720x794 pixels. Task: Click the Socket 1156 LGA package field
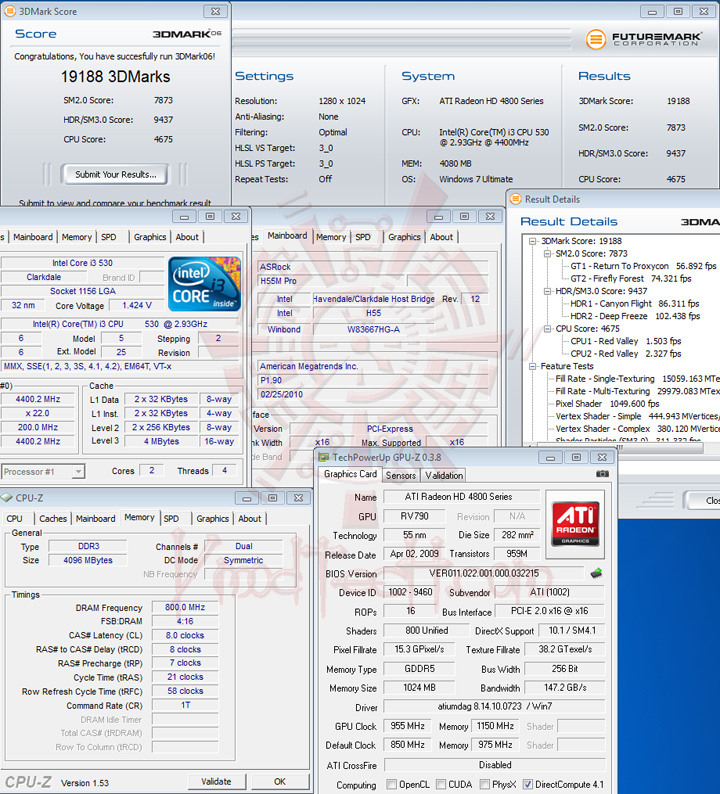(x=83, y=291)
